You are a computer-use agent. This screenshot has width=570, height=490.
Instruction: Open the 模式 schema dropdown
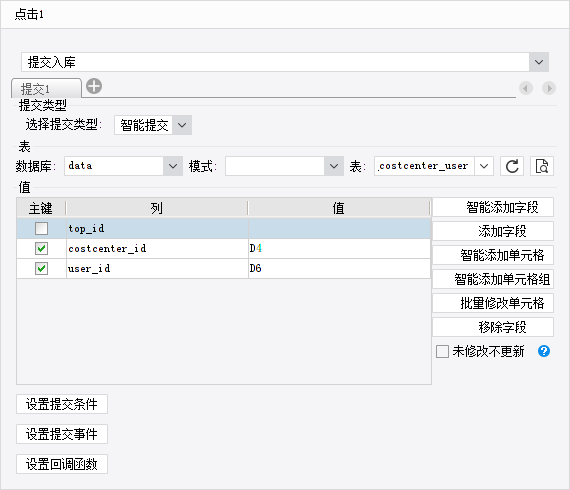point(334,166)
